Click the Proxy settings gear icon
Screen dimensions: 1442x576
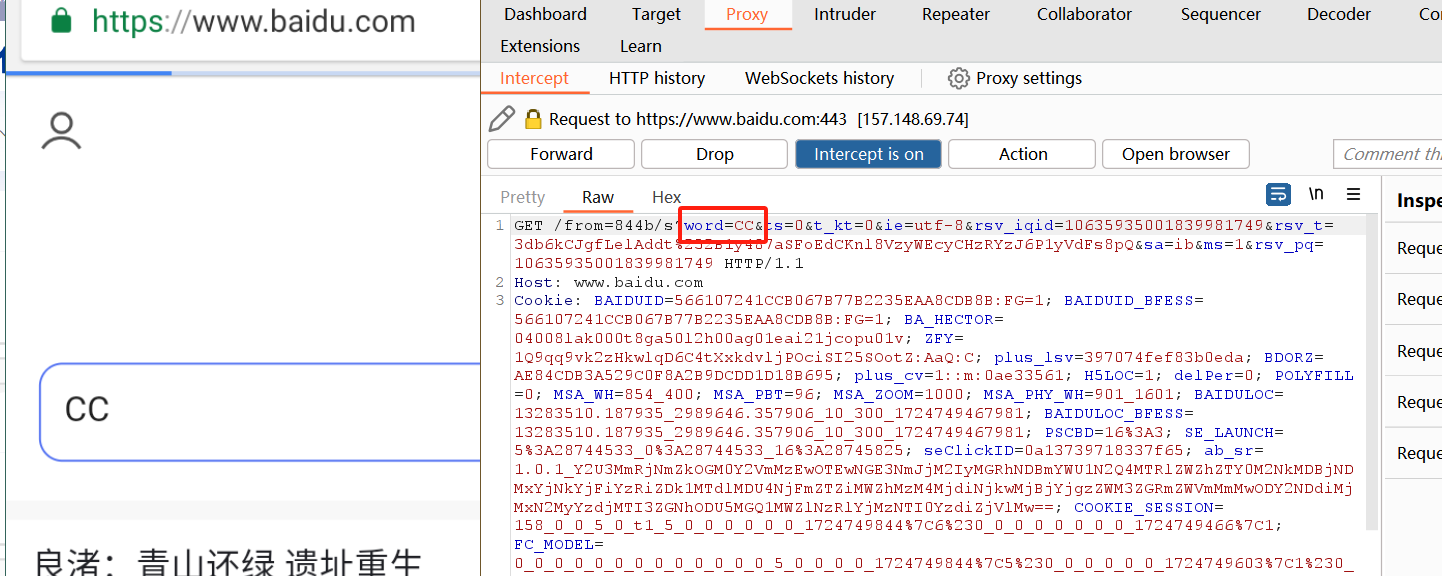[959, 78]
